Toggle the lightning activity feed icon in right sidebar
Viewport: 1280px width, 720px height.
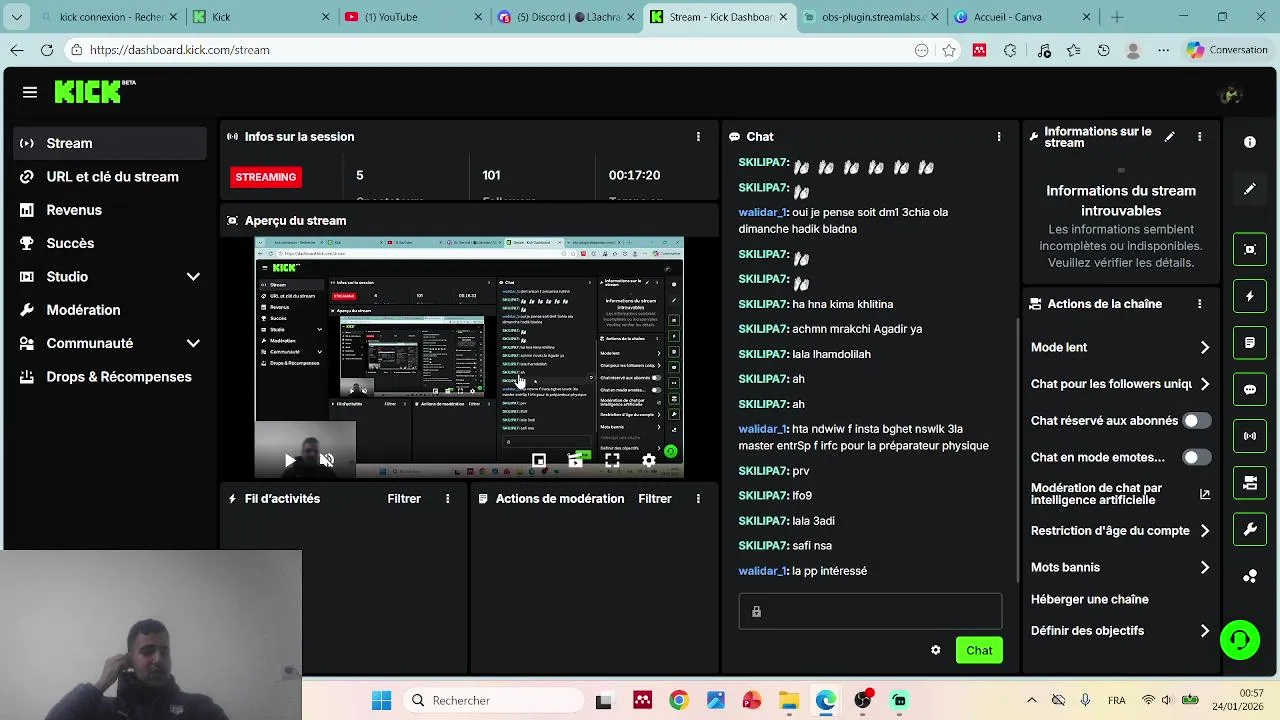[x=1250, y=296]
